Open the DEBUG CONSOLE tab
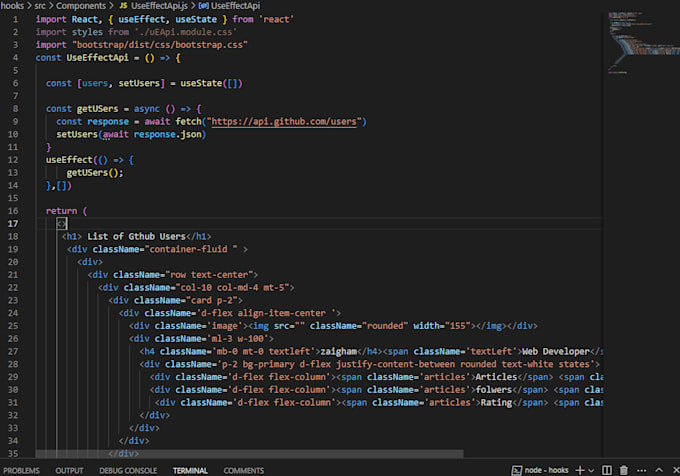The image size is (680, 476). click(128, 471)
